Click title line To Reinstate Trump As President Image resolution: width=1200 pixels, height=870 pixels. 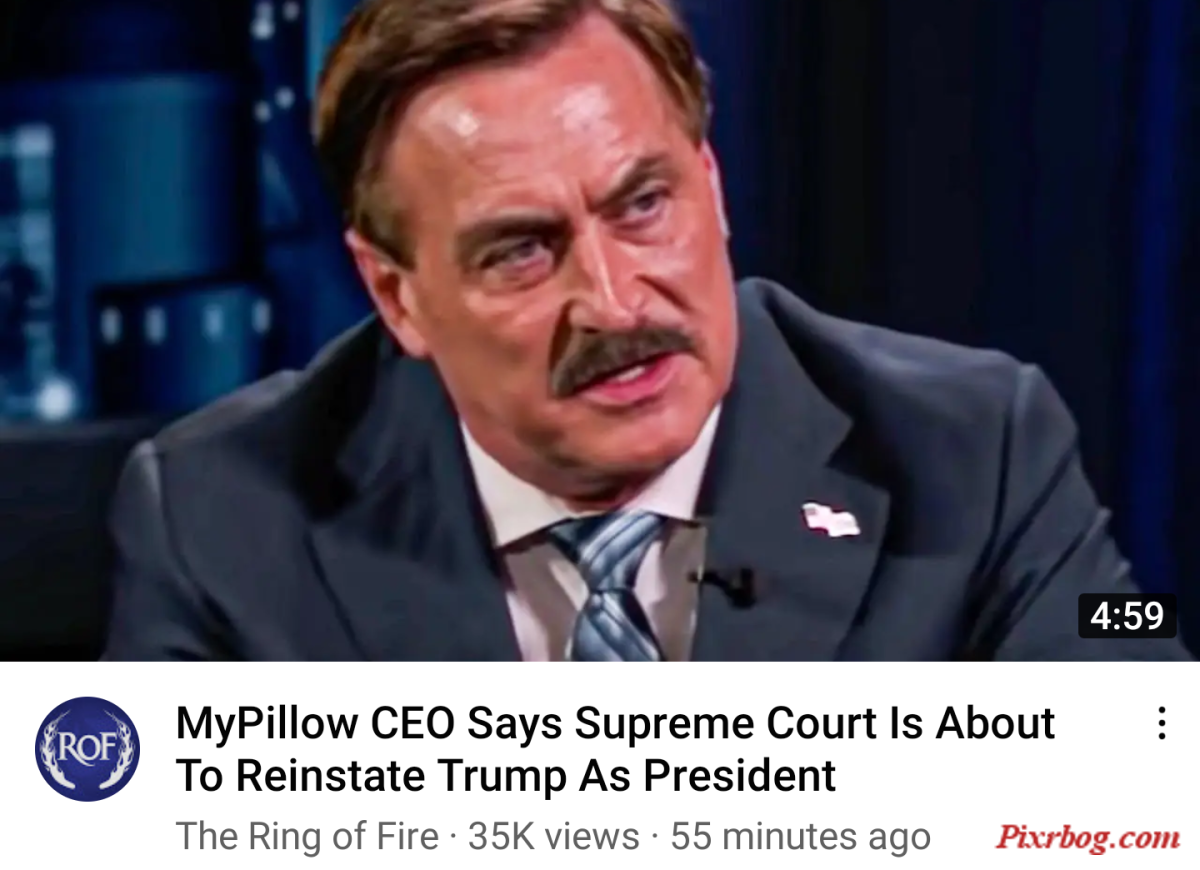[506, 775]
